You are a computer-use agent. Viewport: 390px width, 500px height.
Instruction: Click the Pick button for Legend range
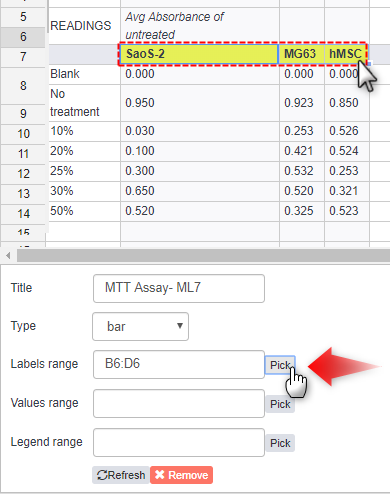tap(280, 443)
